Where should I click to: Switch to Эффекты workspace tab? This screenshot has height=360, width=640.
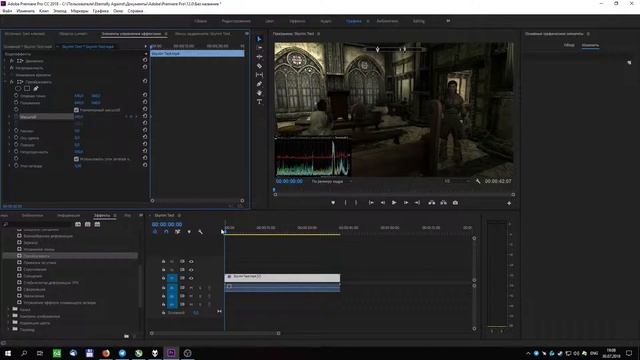tap(297, 21)
